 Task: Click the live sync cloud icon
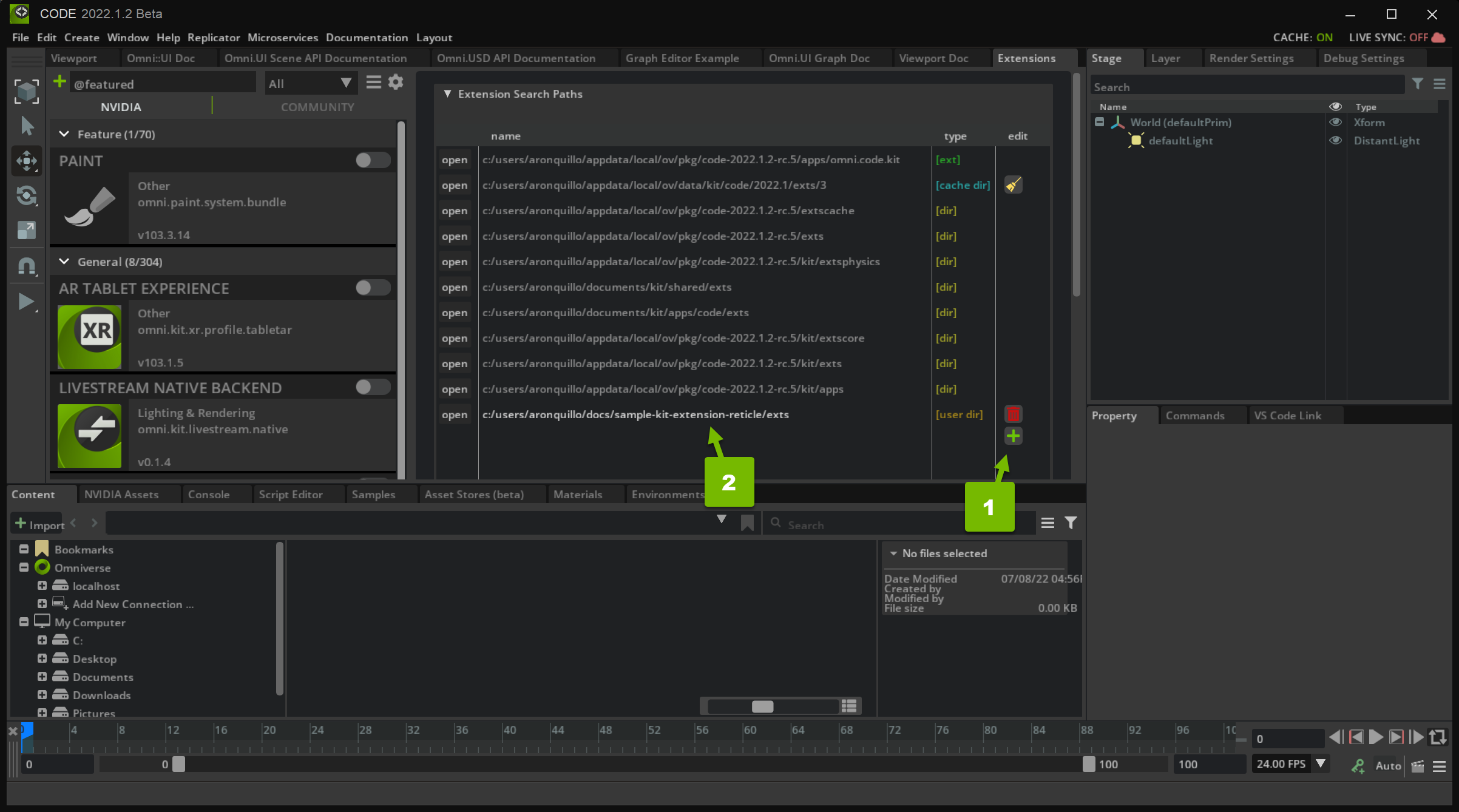point(1439,37)
